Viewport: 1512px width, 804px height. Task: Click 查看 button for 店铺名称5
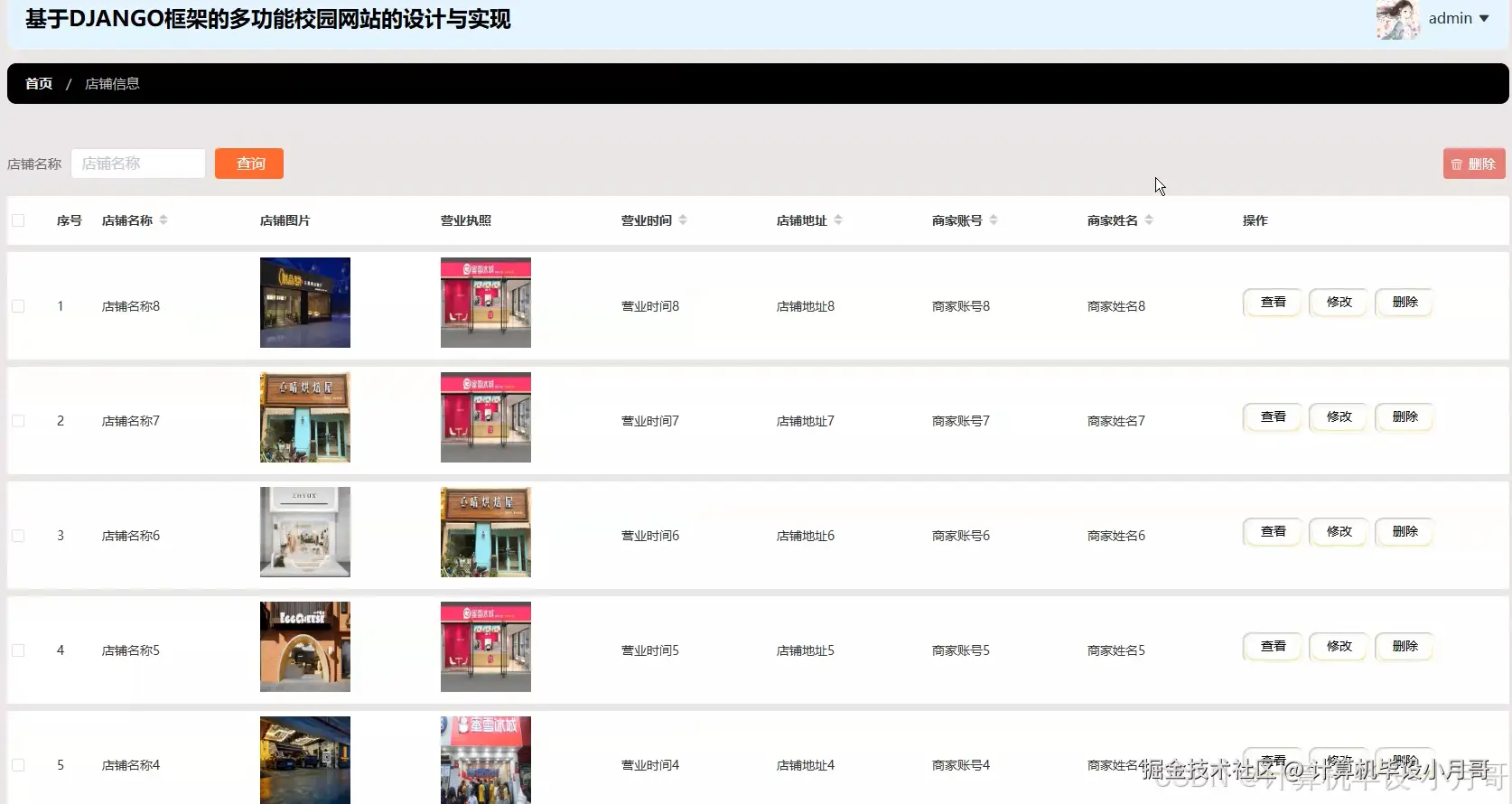click(x=1273, y=646)
